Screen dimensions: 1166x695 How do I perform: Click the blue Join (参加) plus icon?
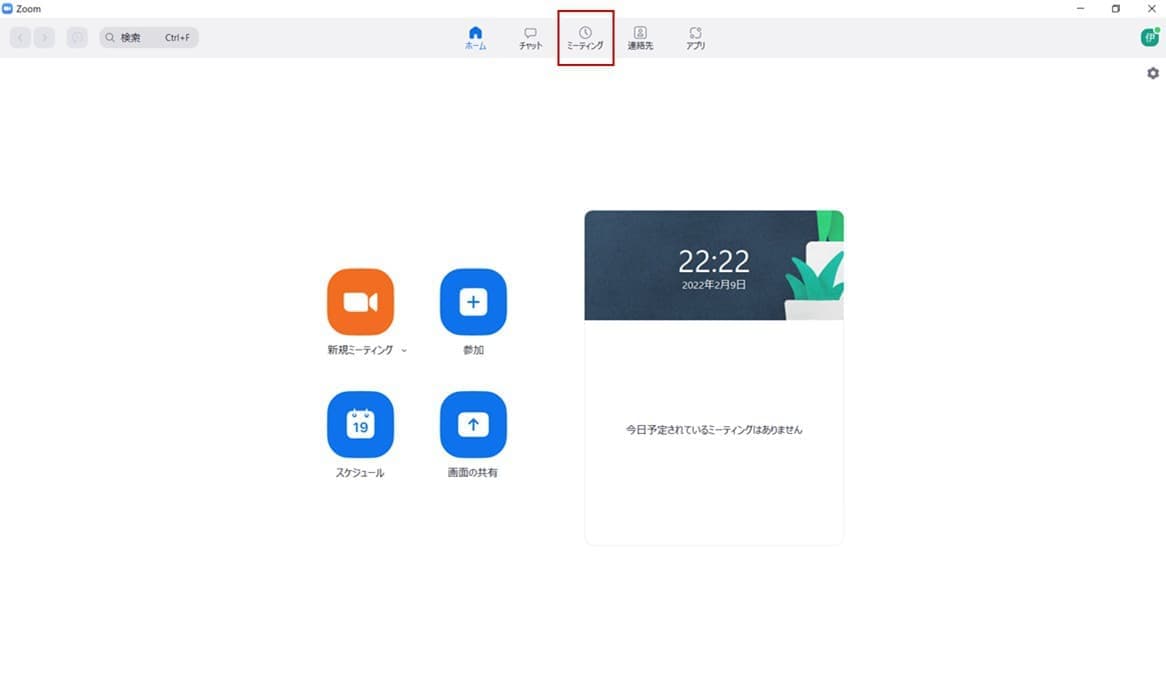click(473, 302)
